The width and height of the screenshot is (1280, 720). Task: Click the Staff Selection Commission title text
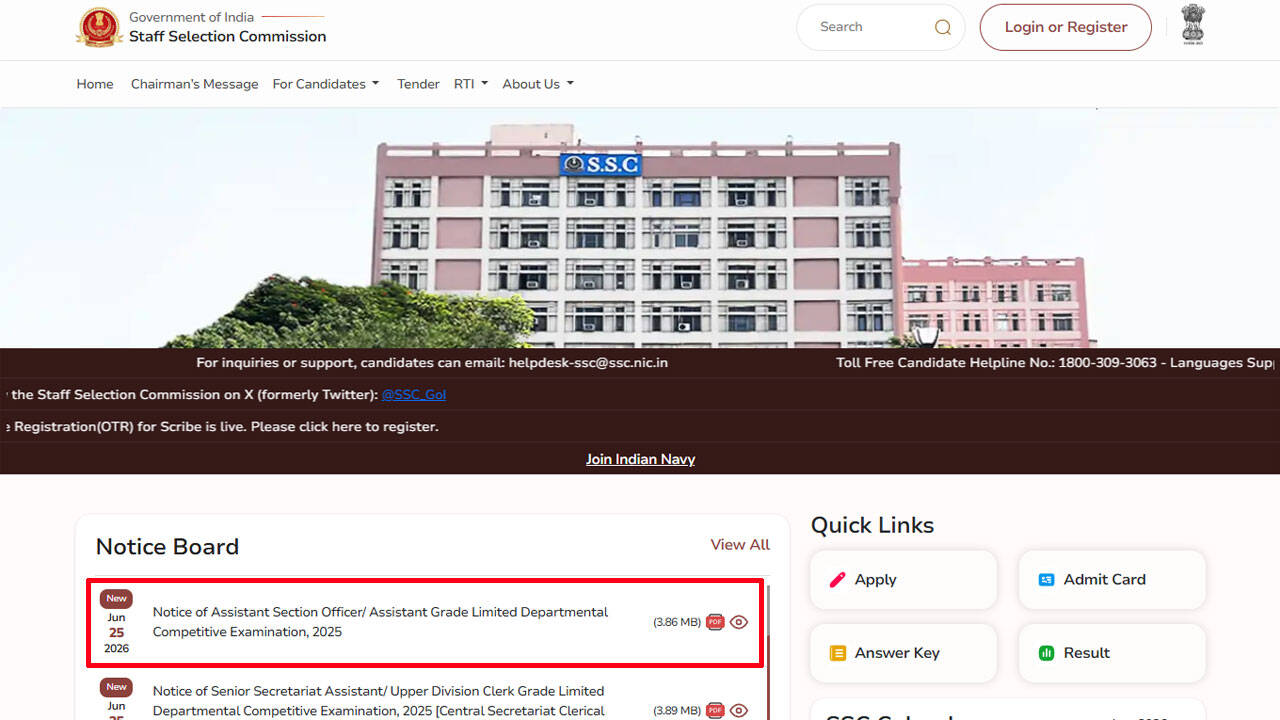(227, 36)
